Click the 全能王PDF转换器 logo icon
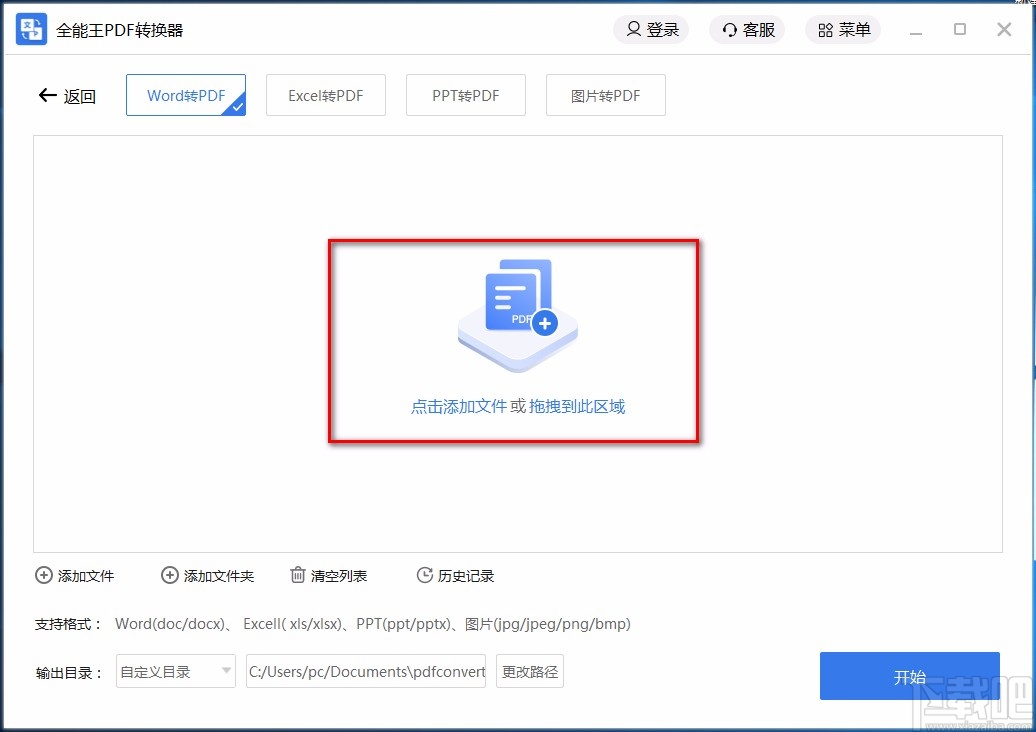The image size is (1036, 732). pos(30,29)
